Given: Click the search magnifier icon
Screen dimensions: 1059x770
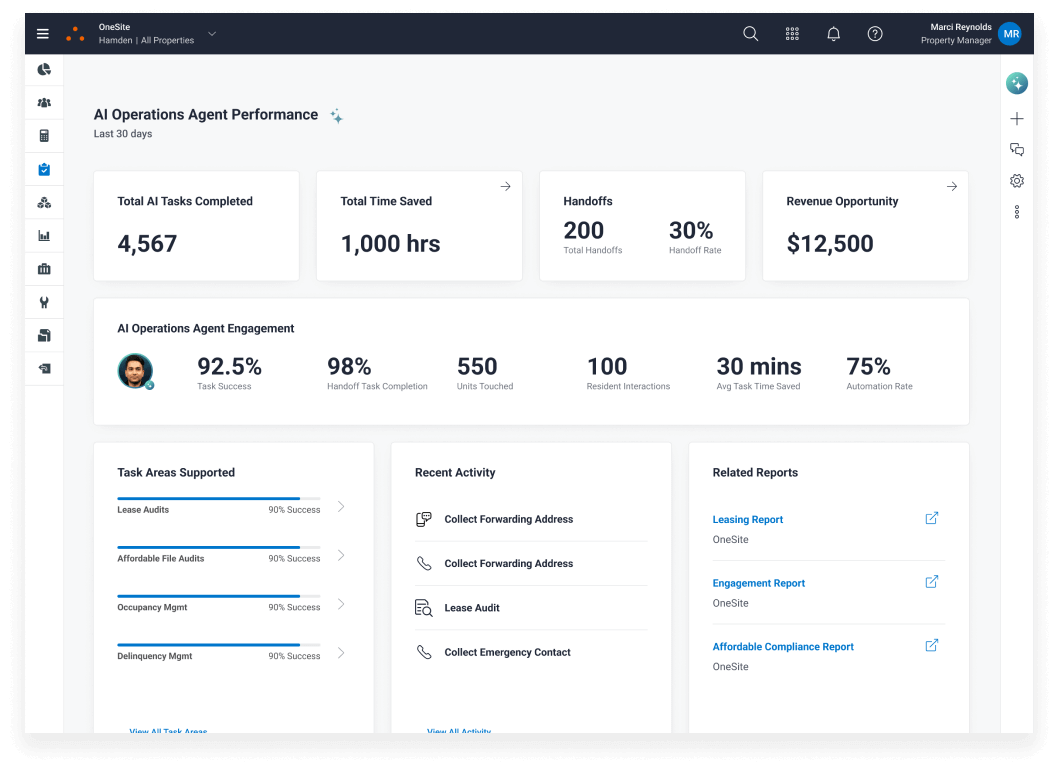Looking at the screenshot, I should click(750, 34).
